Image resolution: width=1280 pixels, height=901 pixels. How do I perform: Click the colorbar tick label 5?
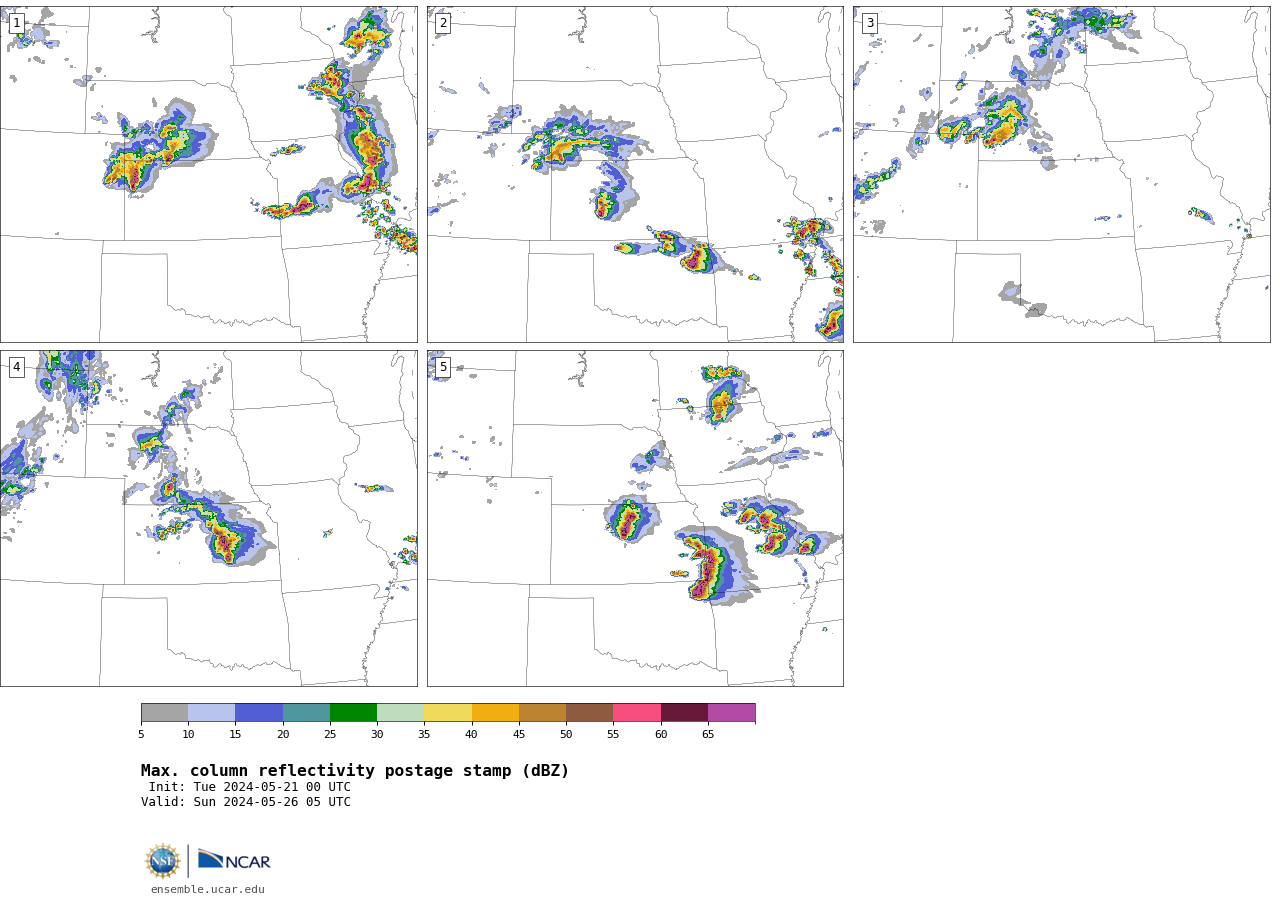[141, 735]
